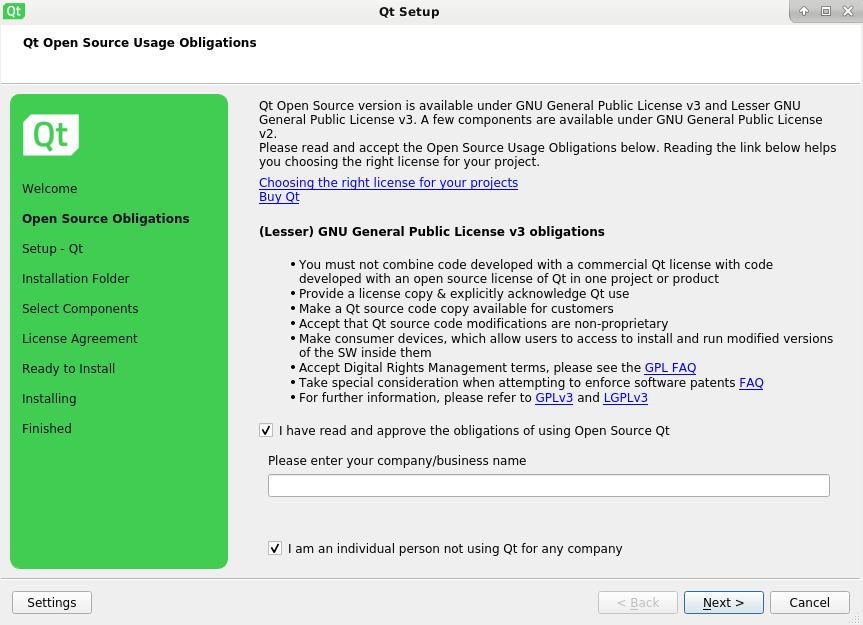Select the Installation Folder step
863x625 pixels.
coord(76,279)
